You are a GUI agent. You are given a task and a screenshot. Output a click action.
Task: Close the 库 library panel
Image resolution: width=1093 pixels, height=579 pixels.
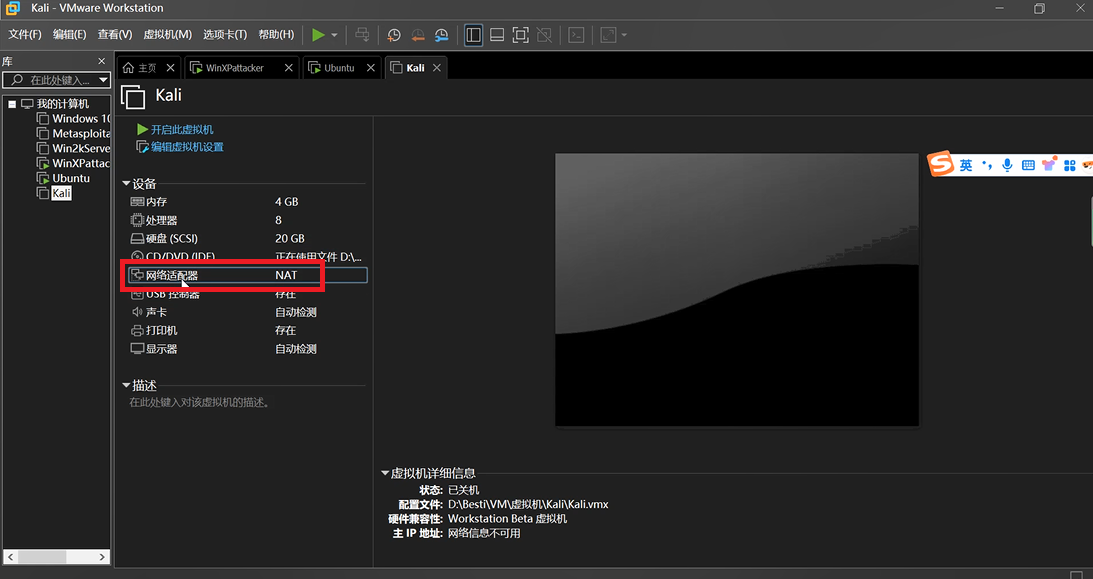coord(101,61)
